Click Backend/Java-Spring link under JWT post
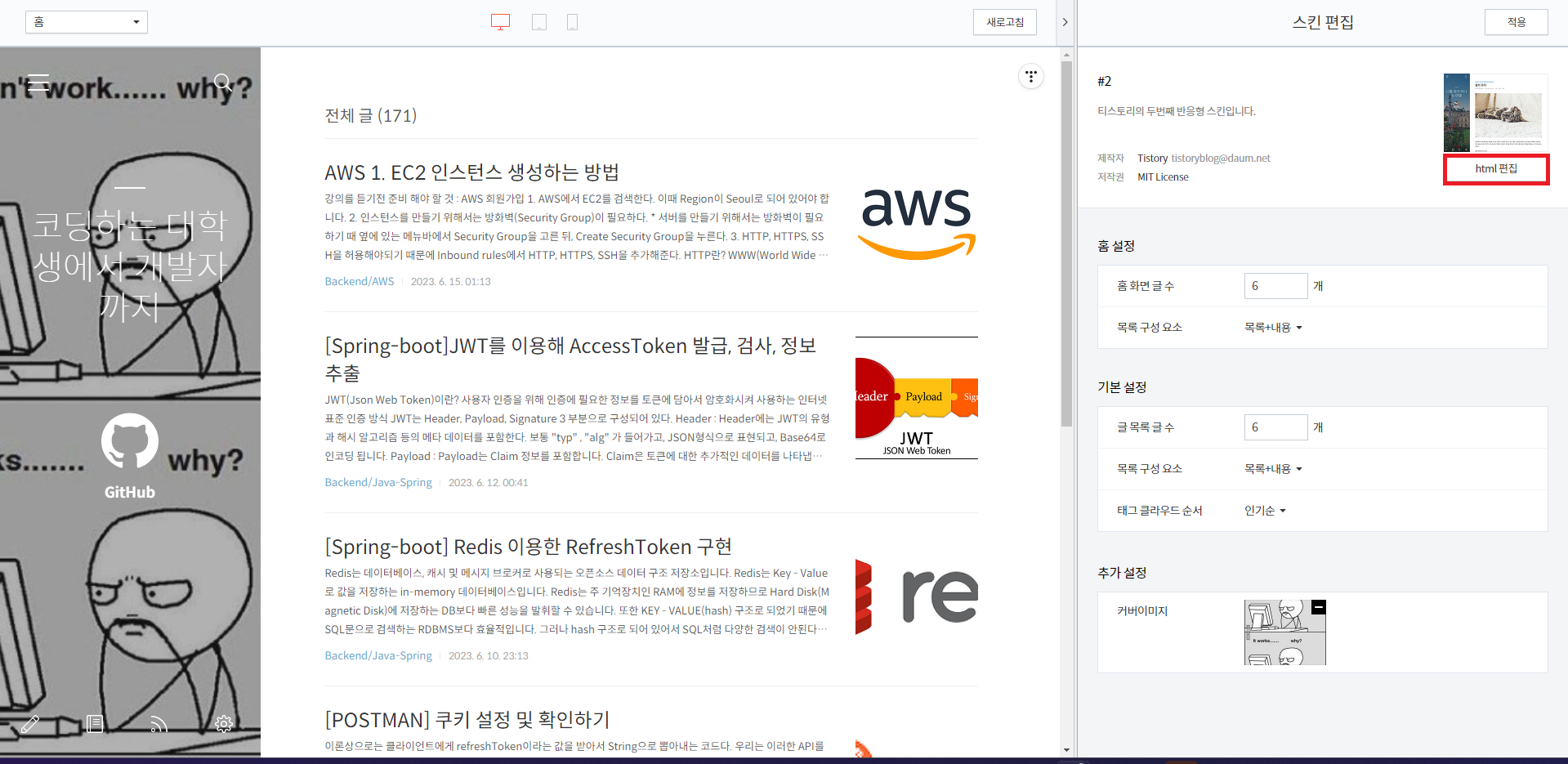 (x=378, y=482)
